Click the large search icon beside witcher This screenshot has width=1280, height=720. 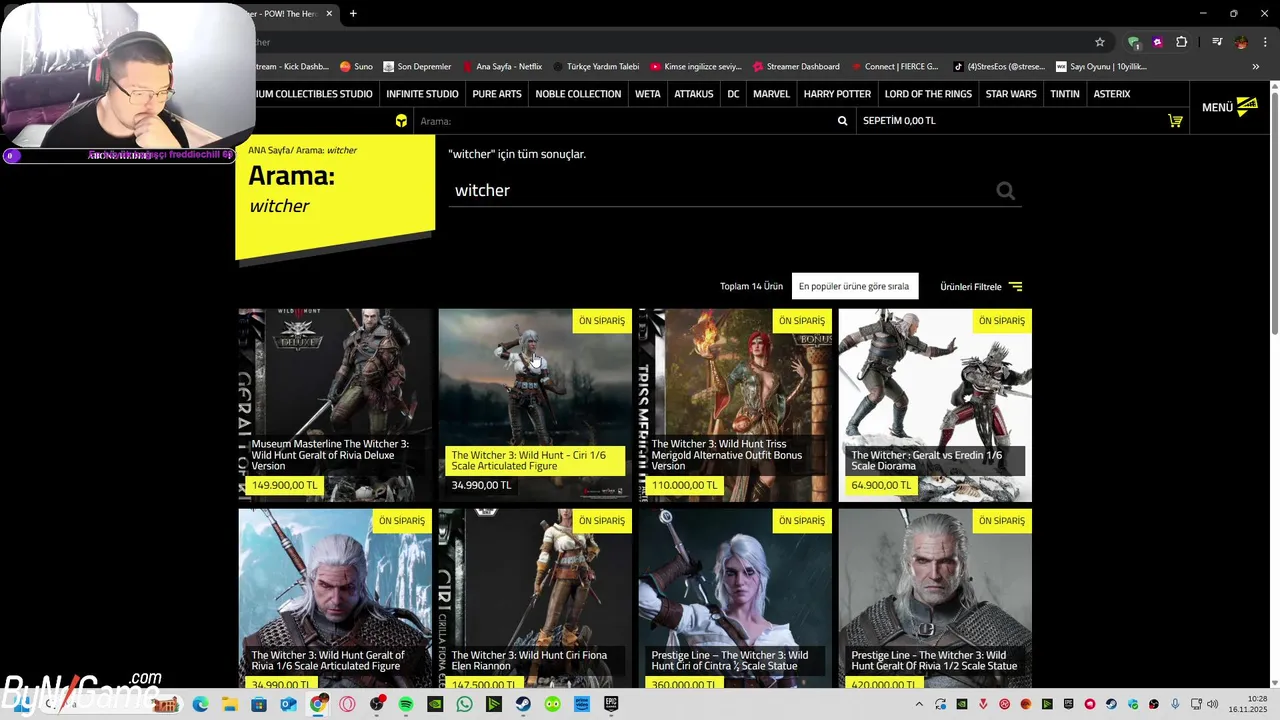(1005, 191)
